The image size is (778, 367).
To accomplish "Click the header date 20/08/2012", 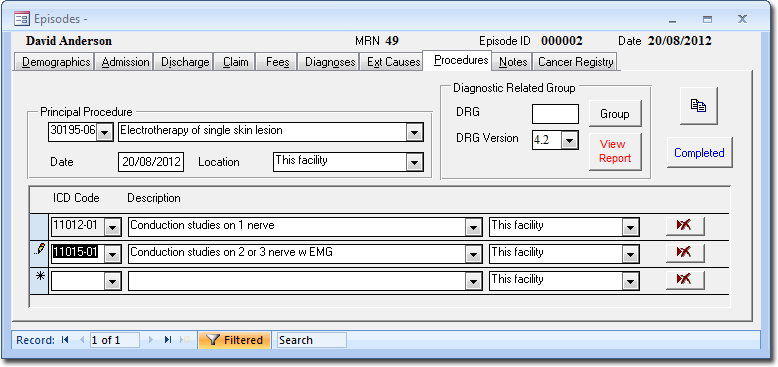I will [x=680, y=41].
